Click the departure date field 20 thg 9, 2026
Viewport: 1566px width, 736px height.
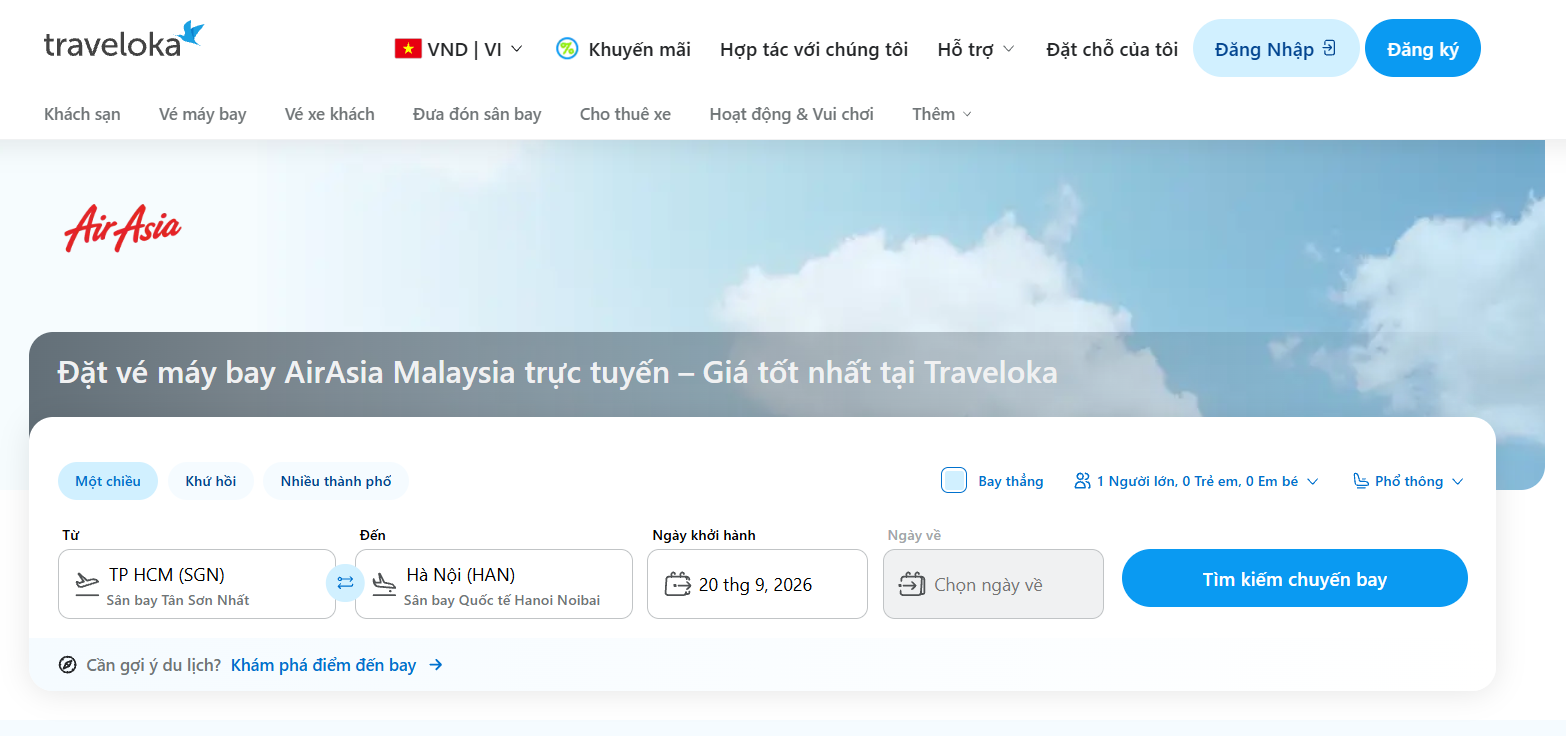click(x=757, y=584)
